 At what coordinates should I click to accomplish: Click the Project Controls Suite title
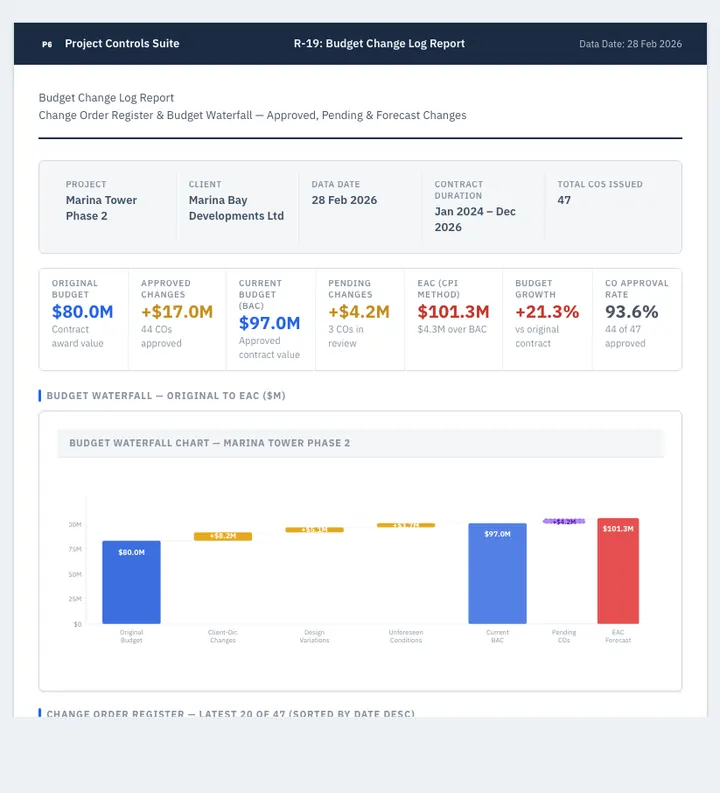[x=122, y=43]
